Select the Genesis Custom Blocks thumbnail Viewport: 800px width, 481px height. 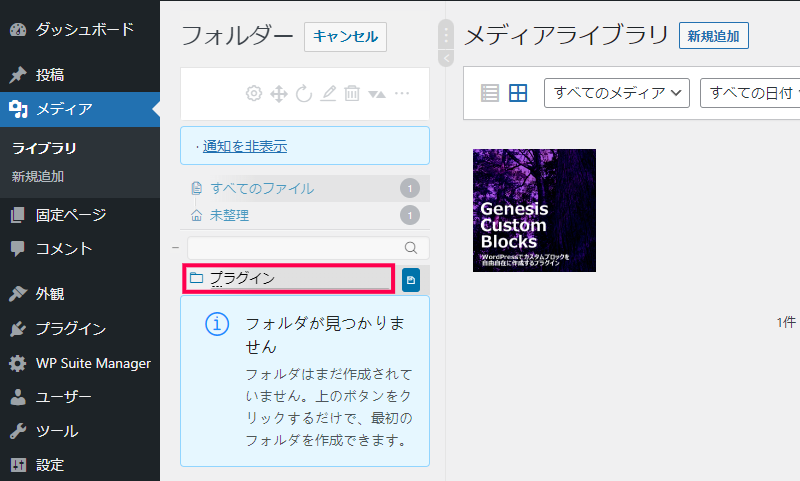coord(534,210)
